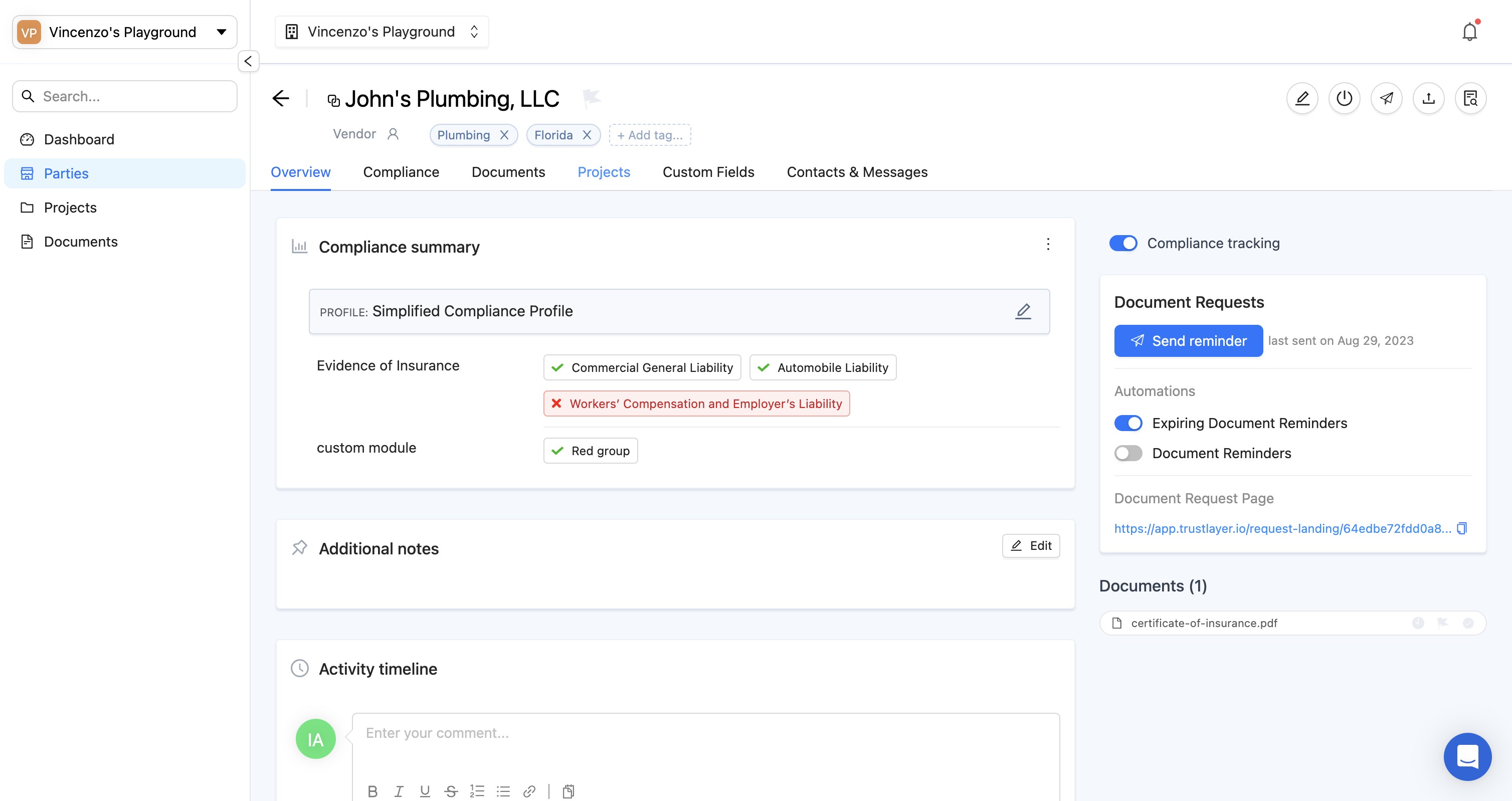Open the Vincenzo's Playground organization selector
The width and height of the screenshot is (1512, 801).
pos(382,32)
